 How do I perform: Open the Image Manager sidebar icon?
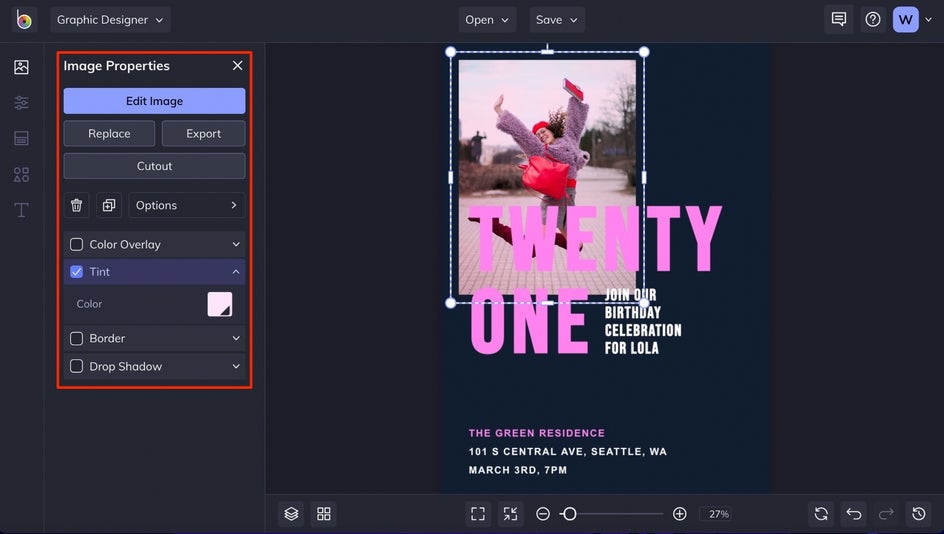pos(21,67)
